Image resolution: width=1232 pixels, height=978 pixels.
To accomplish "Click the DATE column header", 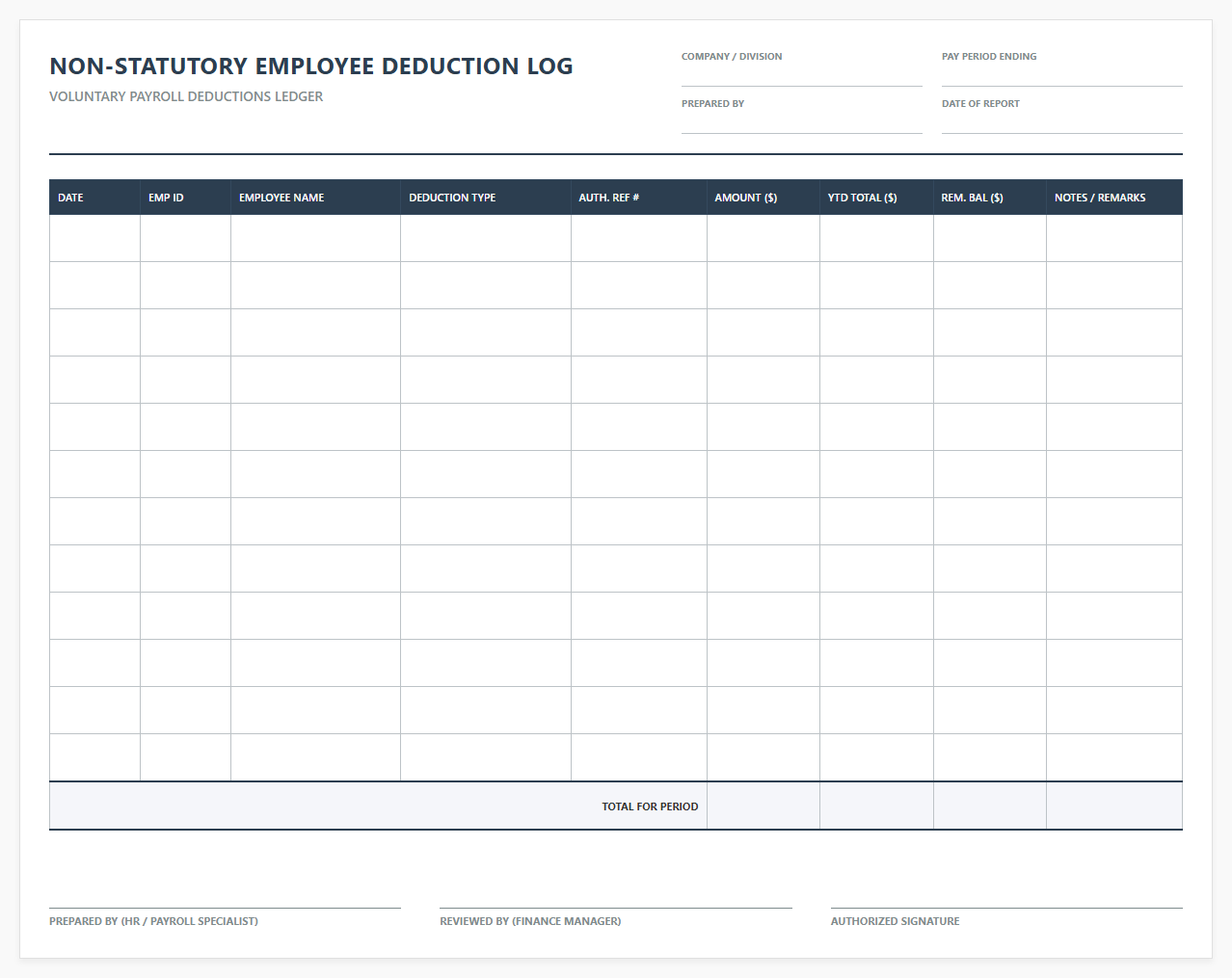I will [94, 198].
